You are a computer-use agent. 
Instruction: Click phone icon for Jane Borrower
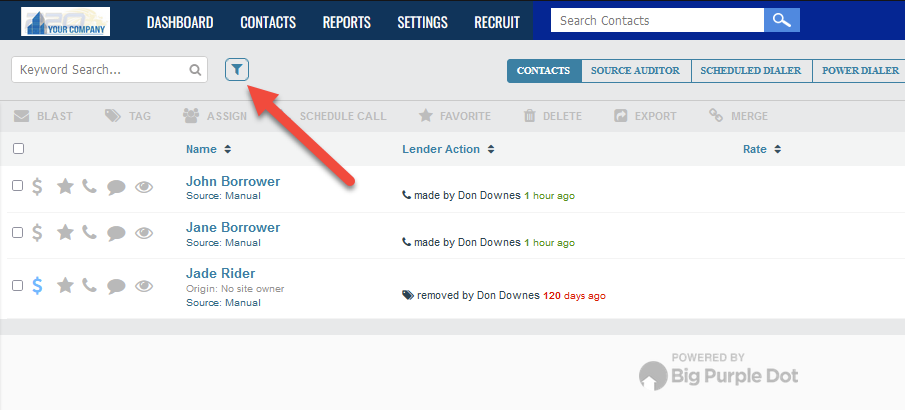coord(89,232)
